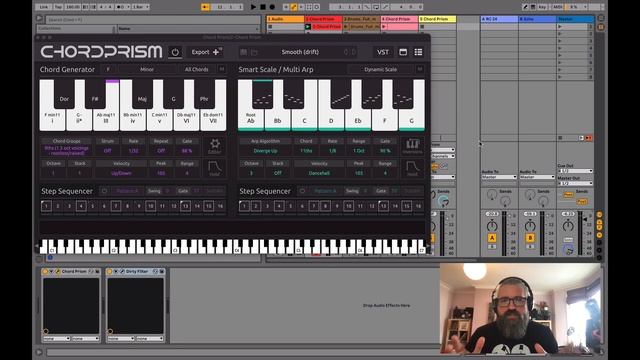Open the All Chords dropdown

pyautogui.click(x=196, y=69)
